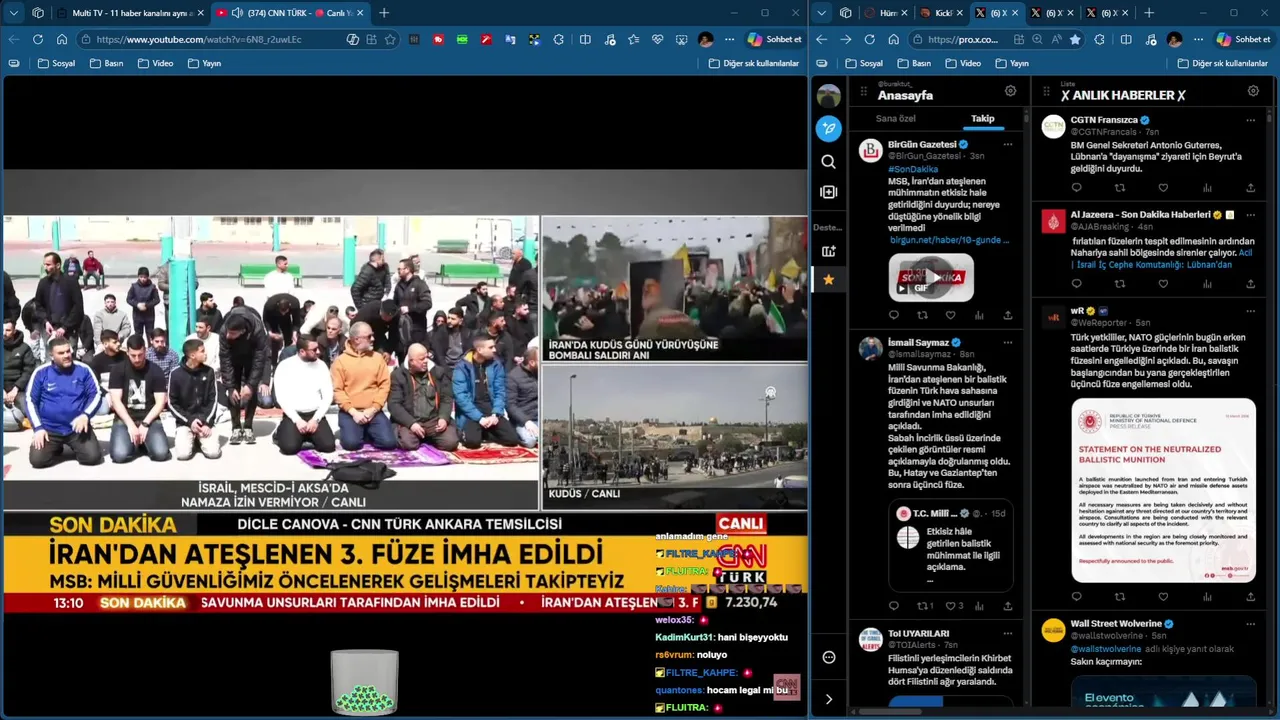Add YouTube page to favorites in left window

(390, 39)
